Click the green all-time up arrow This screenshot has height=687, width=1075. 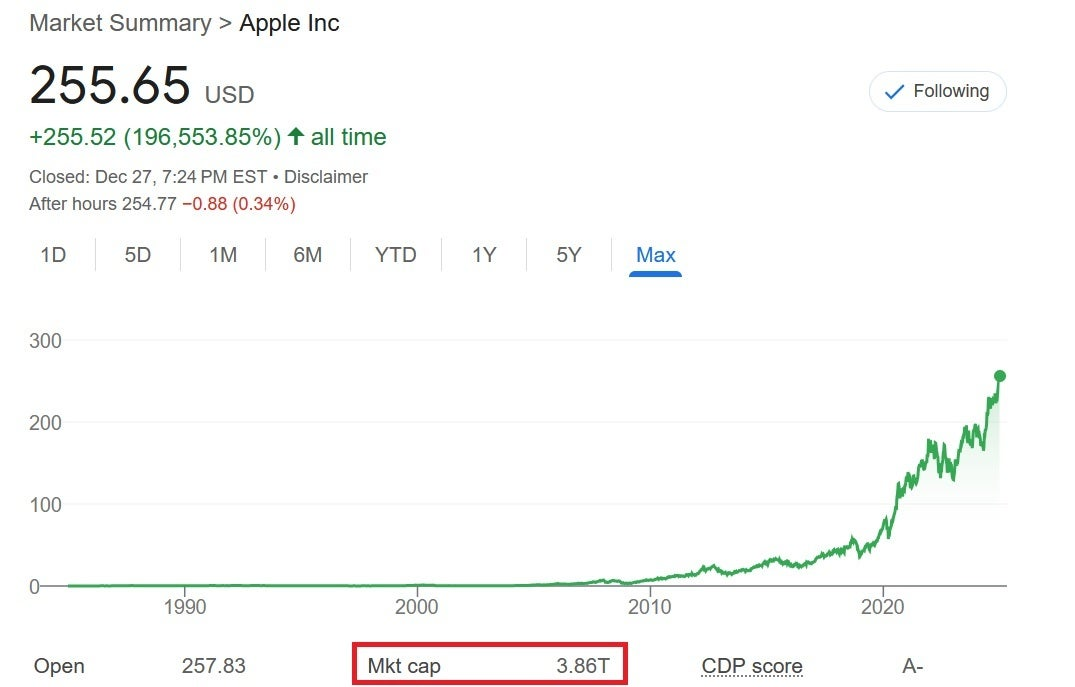pyautogui.click(x=296, y=136)
